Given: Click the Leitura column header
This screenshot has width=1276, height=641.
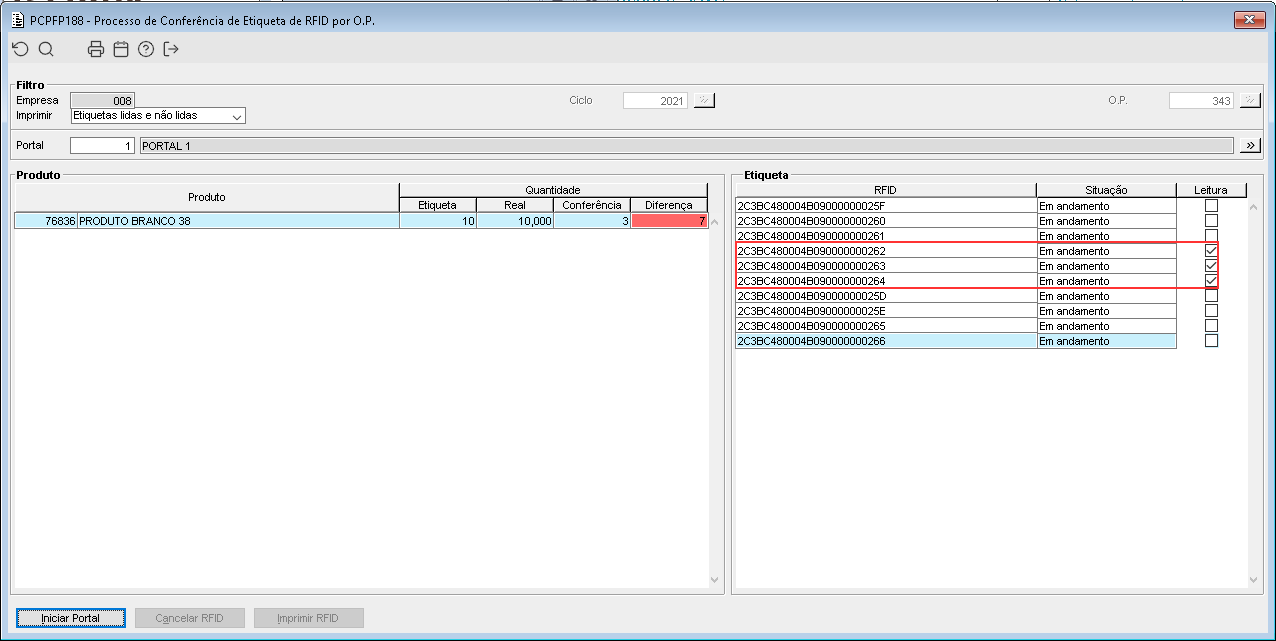Looking at the screenshot, I should [x=1211, y=190].
